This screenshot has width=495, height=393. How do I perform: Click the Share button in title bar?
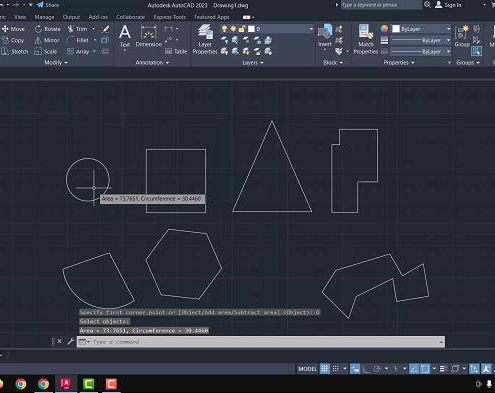click(x=48, y=5)
